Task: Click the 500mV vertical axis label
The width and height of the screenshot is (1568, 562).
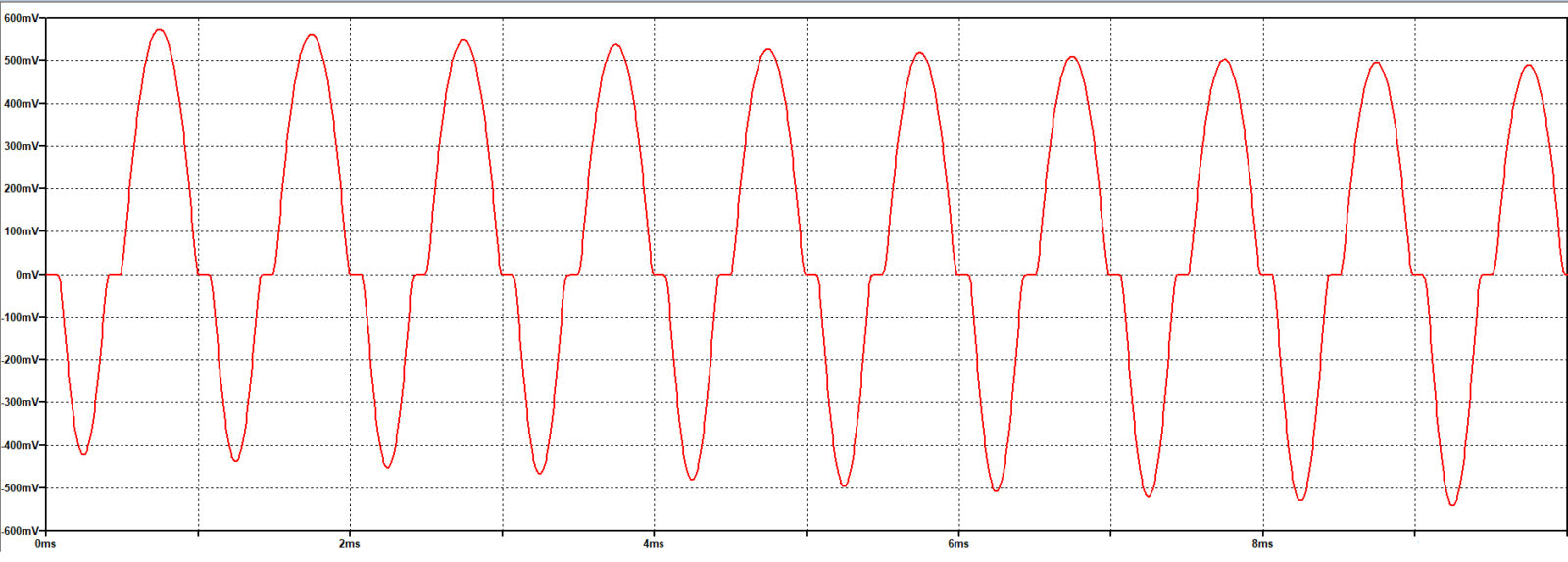Action: (x=21, y=61)
